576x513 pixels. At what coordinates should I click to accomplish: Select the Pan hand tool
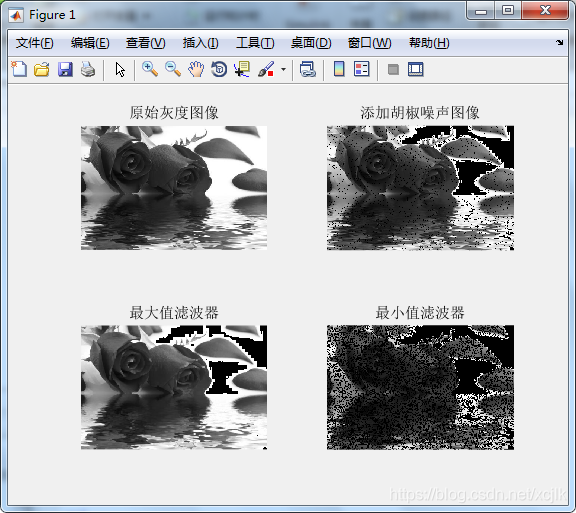pos(196,69)
